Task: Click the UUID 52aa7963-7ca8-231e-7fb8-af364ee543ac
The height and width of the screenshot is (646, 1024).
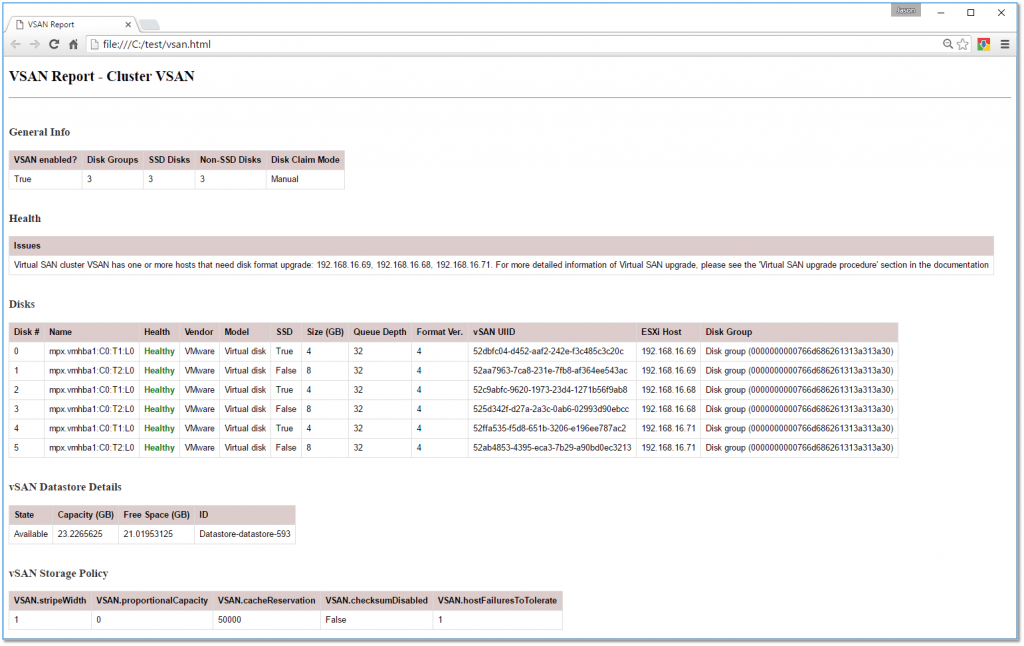Action: coord(551,371)
